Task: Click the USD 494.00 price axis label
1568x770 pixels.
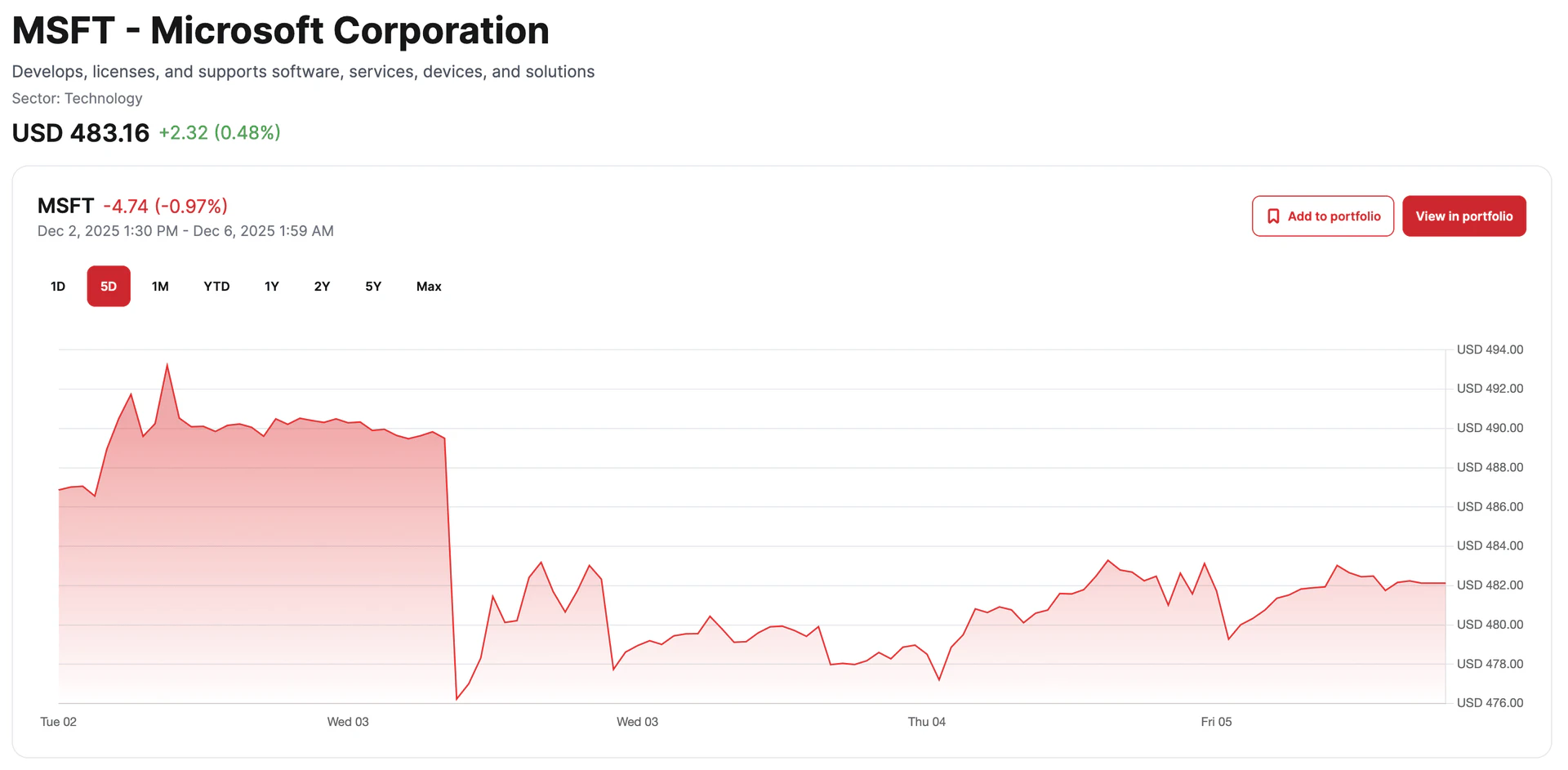Action: 1490,349
